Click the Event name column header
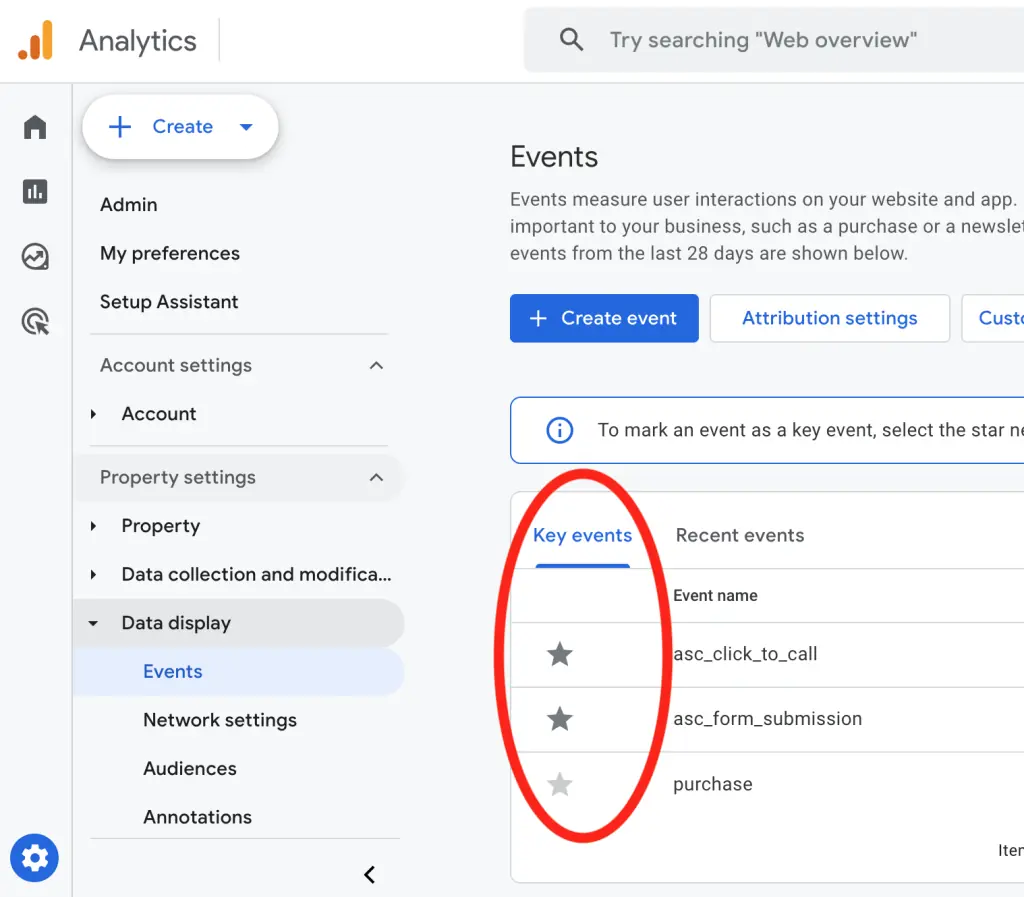1024x897 pixels. (x=715, y=595)
